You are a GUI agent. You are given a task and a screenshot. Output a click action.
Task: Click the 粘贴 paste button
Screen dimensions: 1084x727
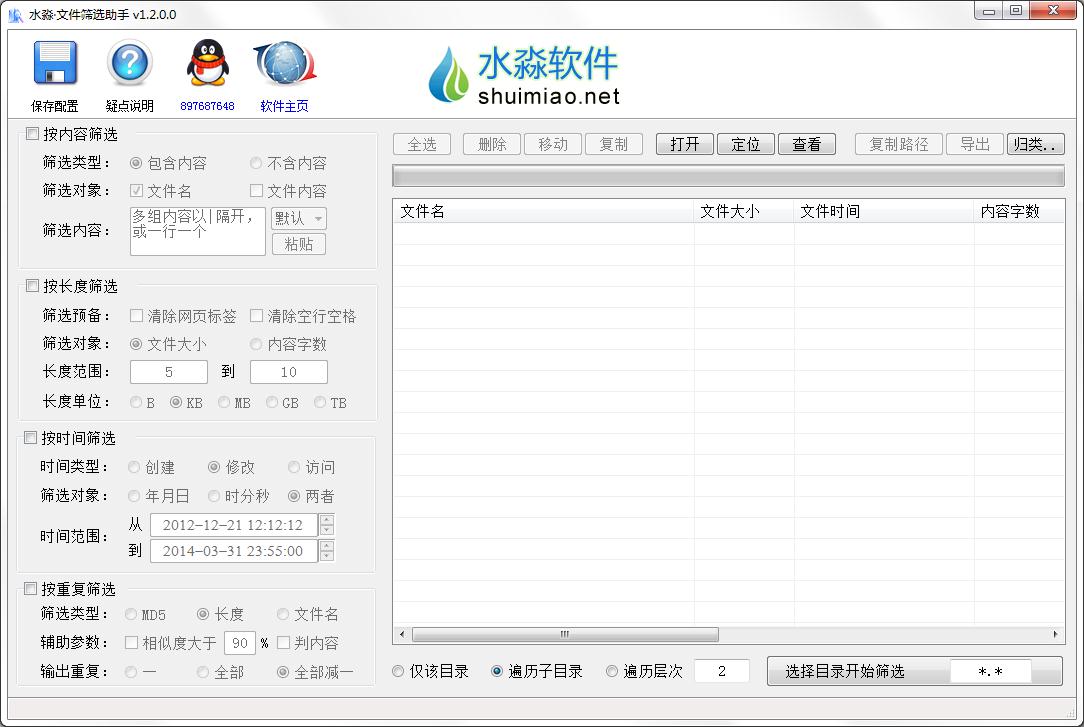coord(299,244)
